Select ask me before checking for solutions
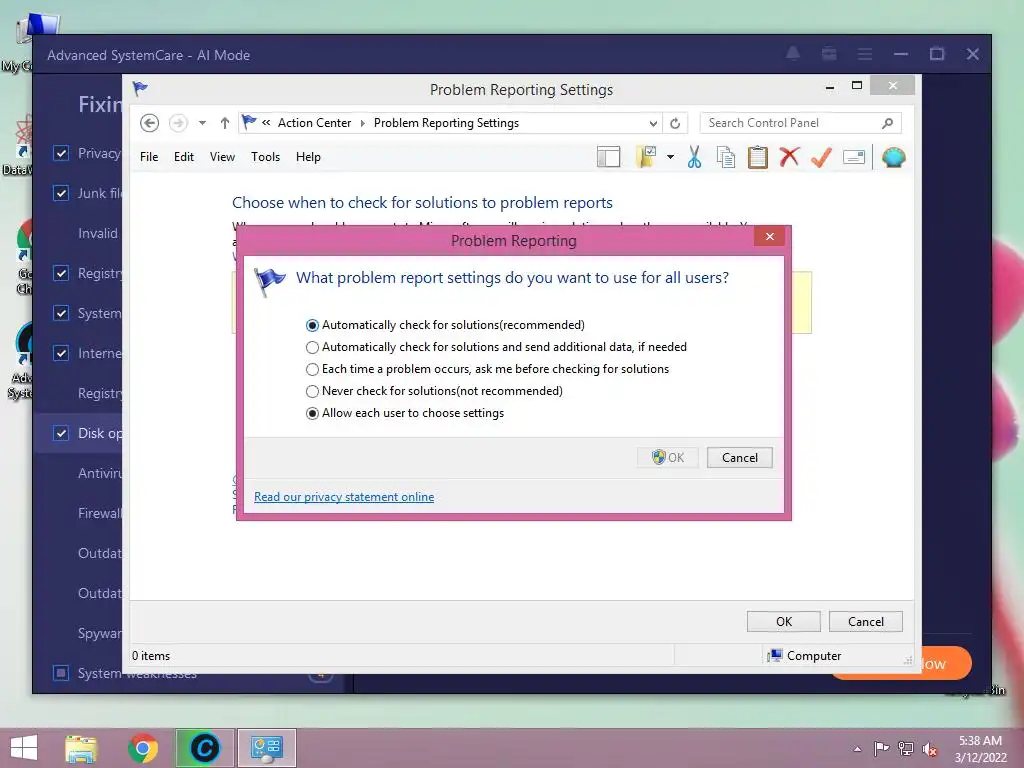This screenshot has width=1024, height=768. coord(312,370)
